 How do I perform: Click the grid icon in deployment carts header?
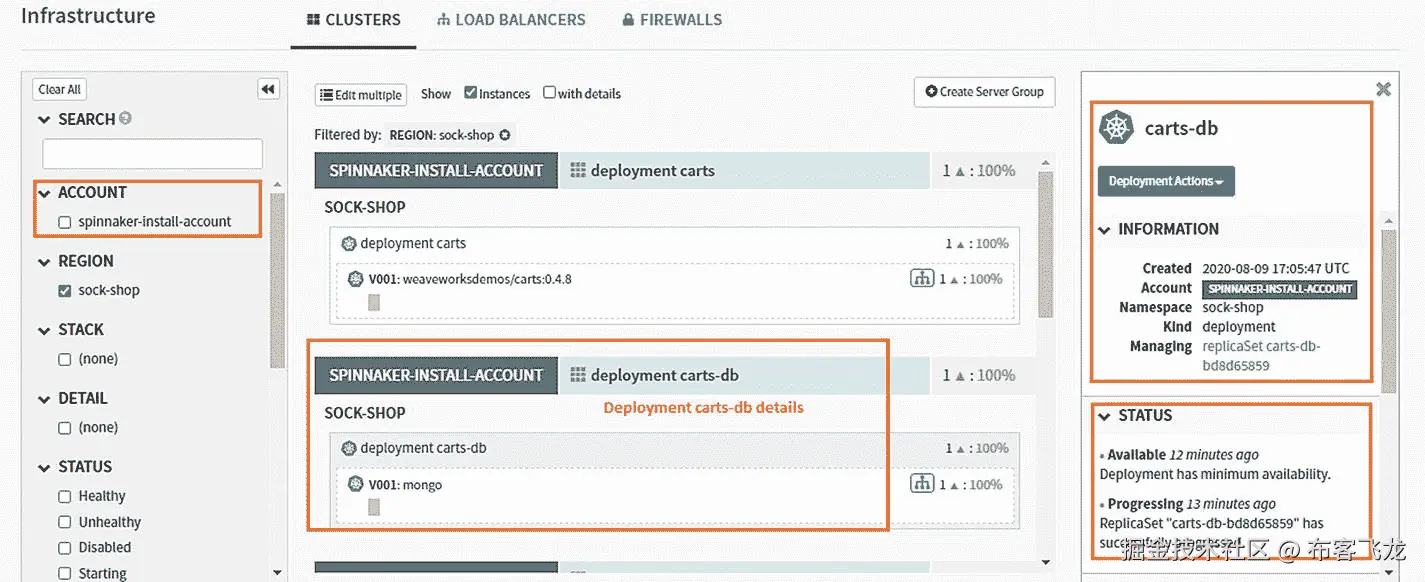578,170
